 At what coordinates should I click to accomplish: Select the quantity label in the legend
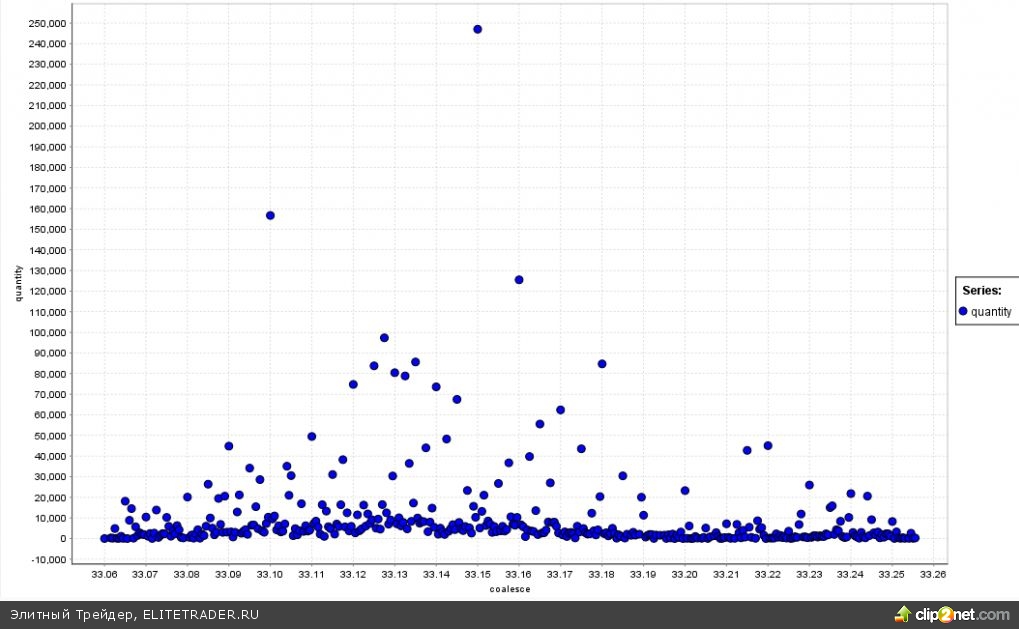coord(990,312)
